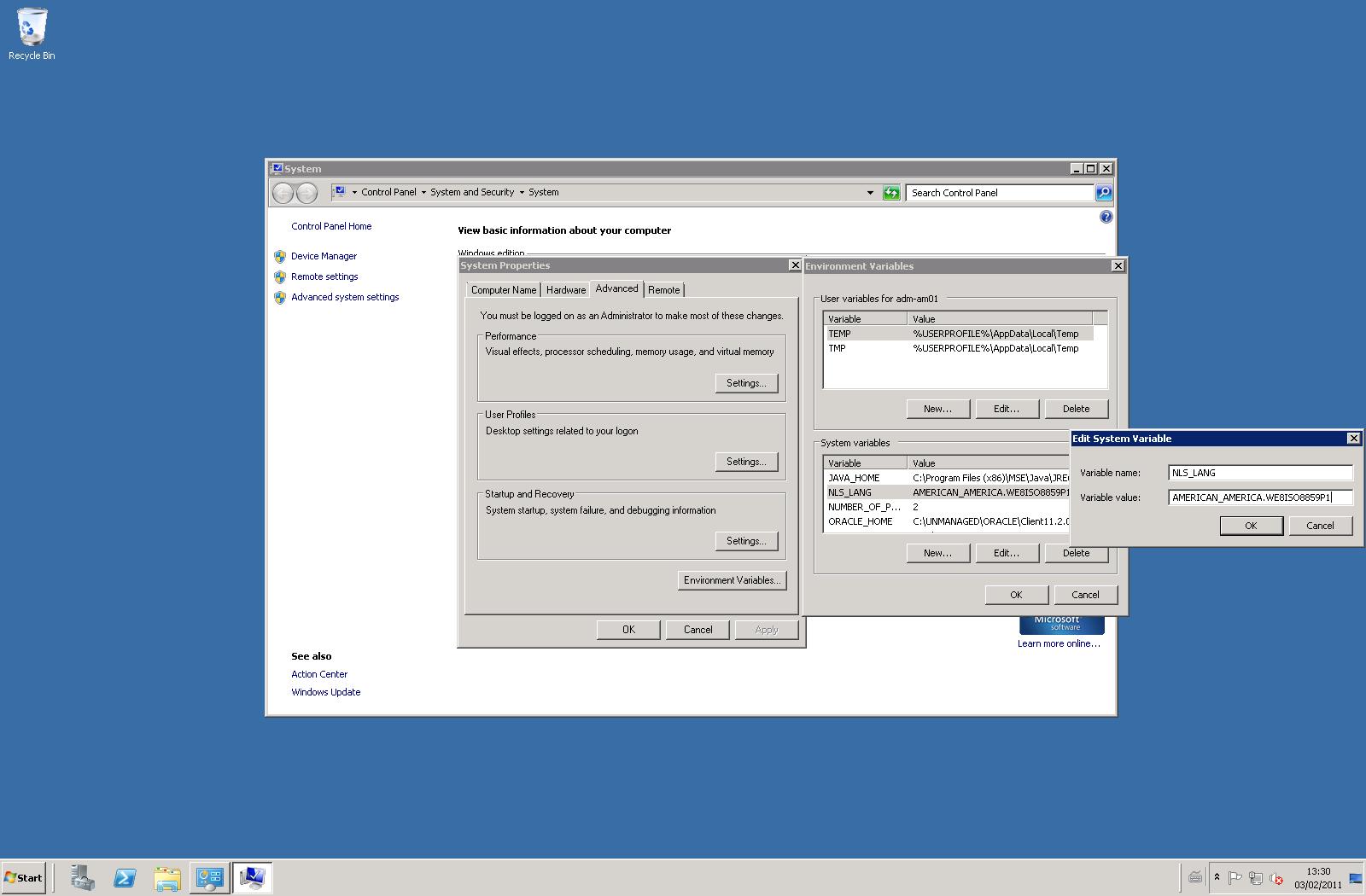The image size is (1366, 896).
Task: Select the Control Panel taskbar icon
Action: click(209, 877)
